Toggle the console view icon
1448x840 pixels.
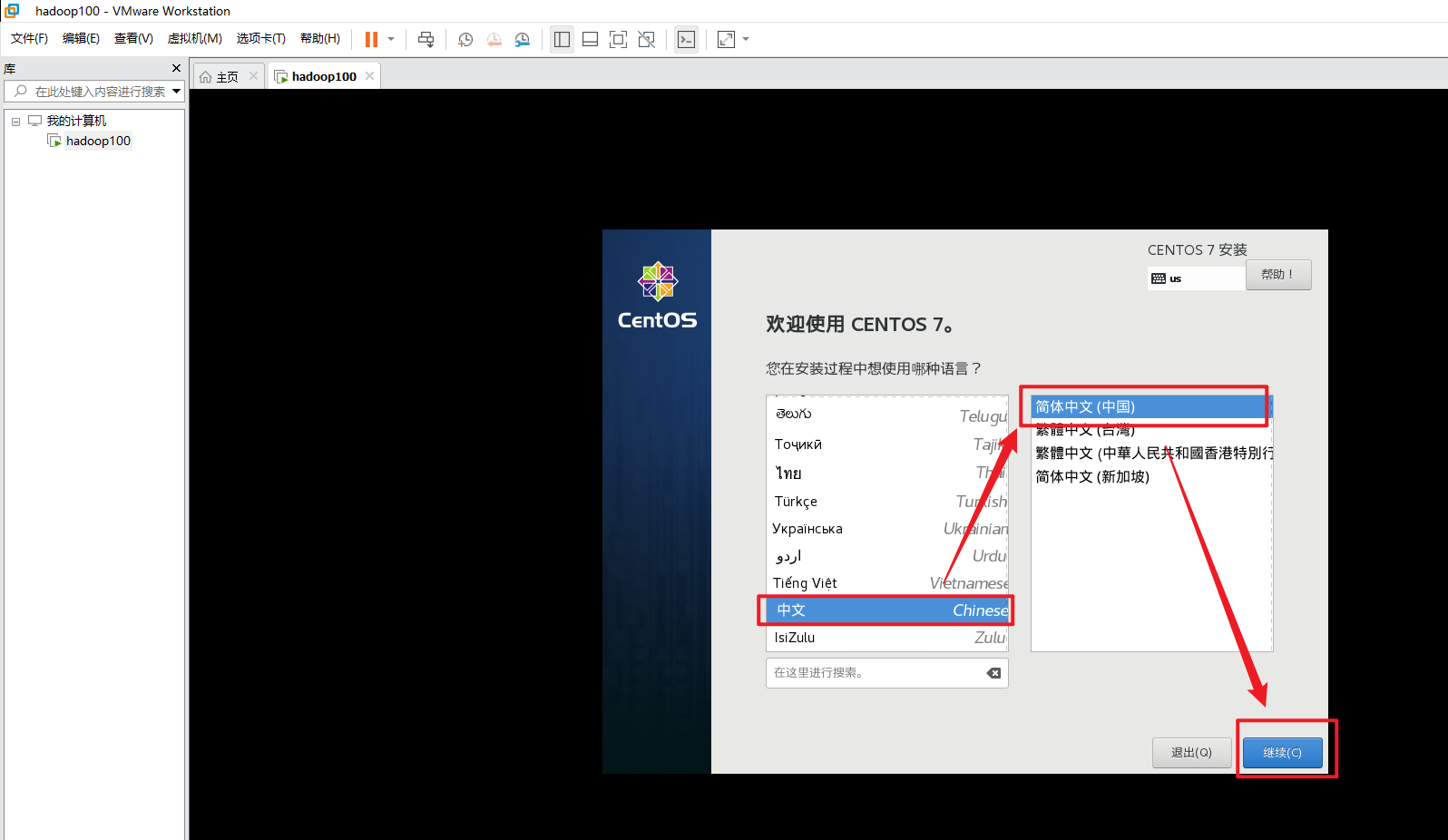click(x=687, y=39)
